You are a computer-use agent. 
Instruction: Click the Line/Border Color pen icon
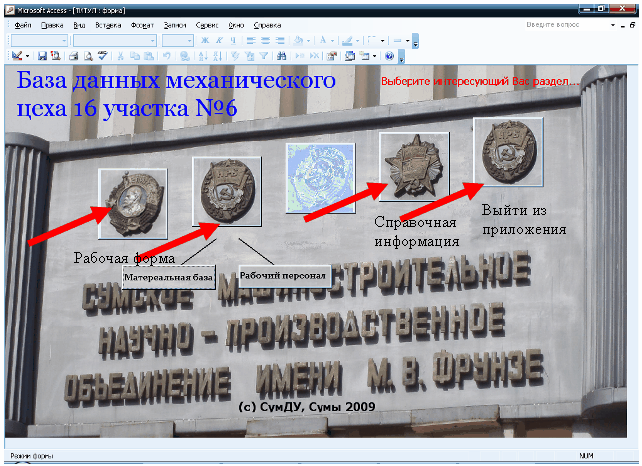pyautogui.click(x=347, y=41)
